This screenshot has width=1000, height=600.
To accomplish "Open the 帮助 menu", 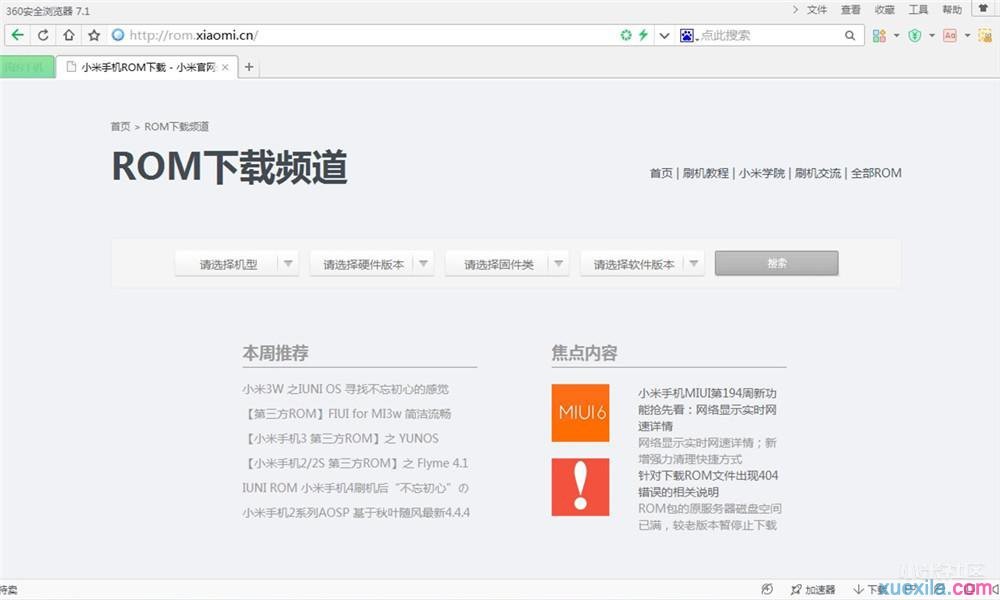I will point(952,10).
